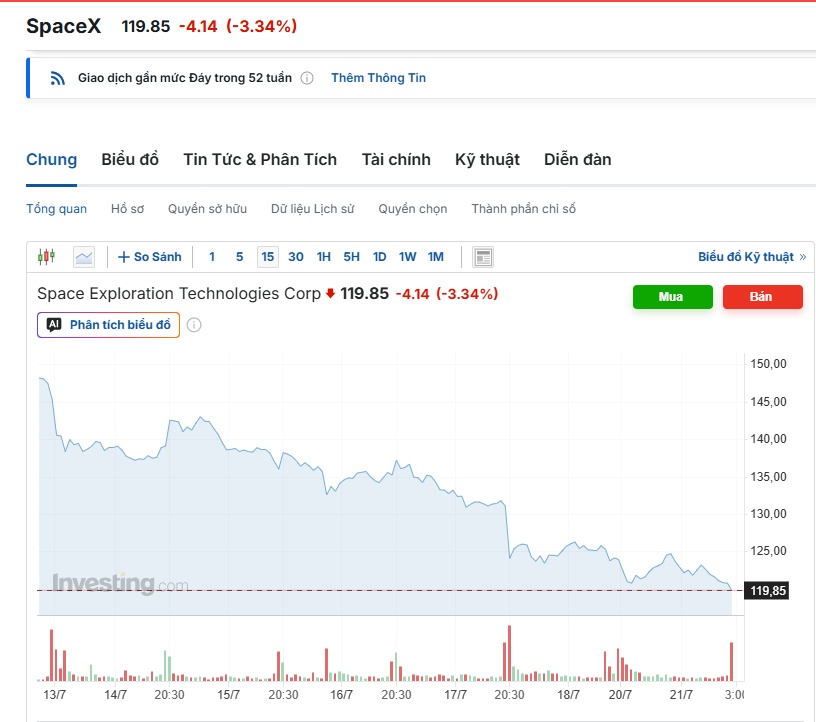Click the last red volume bar near 3:00
The width and height of the screenshot is (816, 722).
coord(732,662)
